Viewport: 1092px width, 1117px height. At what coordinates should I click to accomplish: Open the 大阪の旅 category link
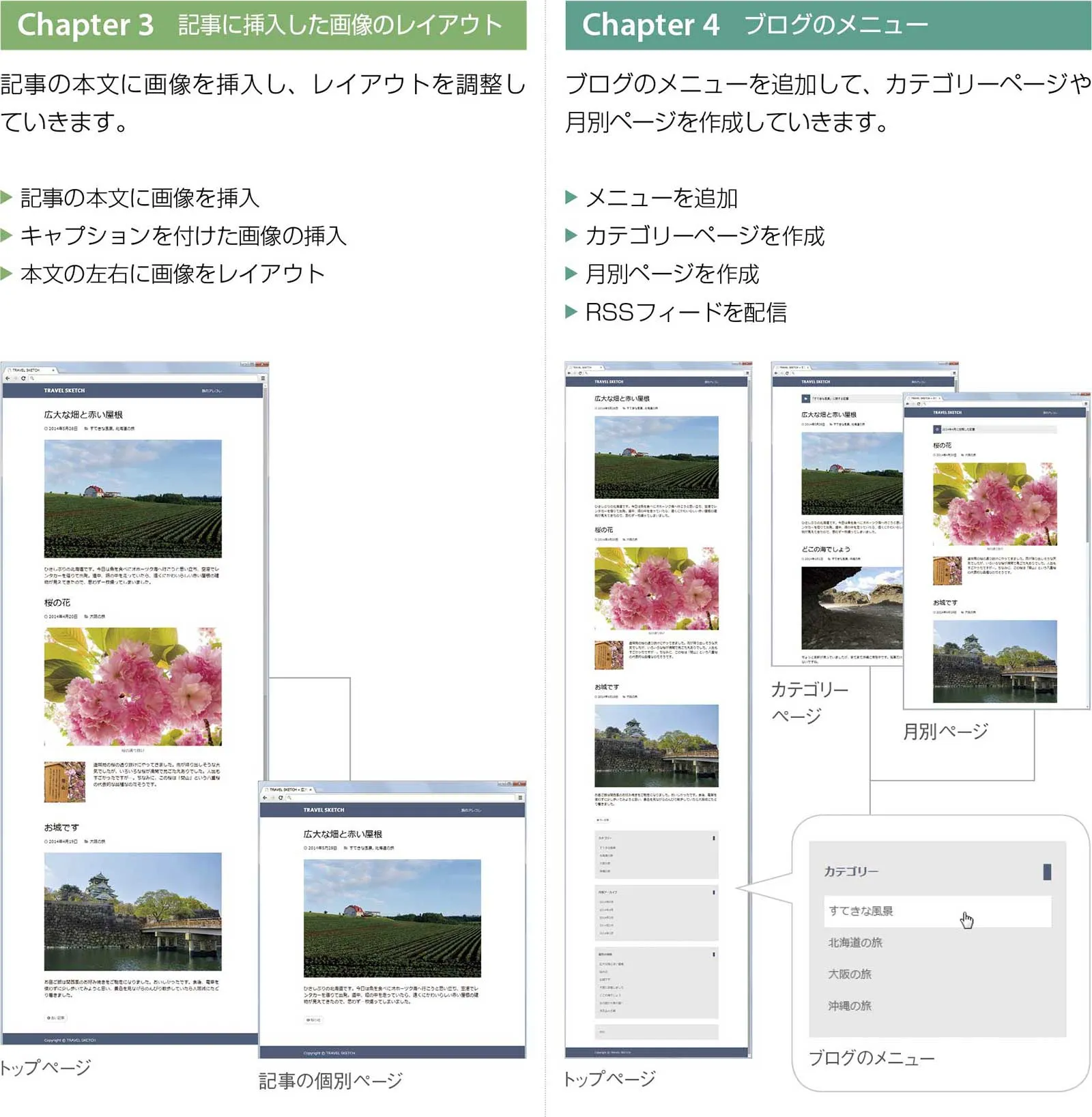(x=850, y=974)
